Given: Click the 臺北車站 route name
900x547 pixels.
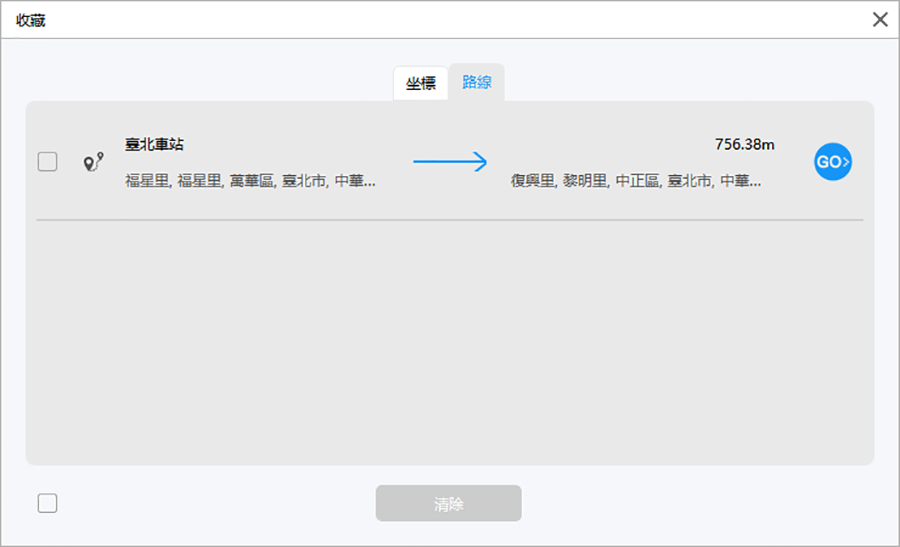Looking at the screenshot, I should (154, 144).
